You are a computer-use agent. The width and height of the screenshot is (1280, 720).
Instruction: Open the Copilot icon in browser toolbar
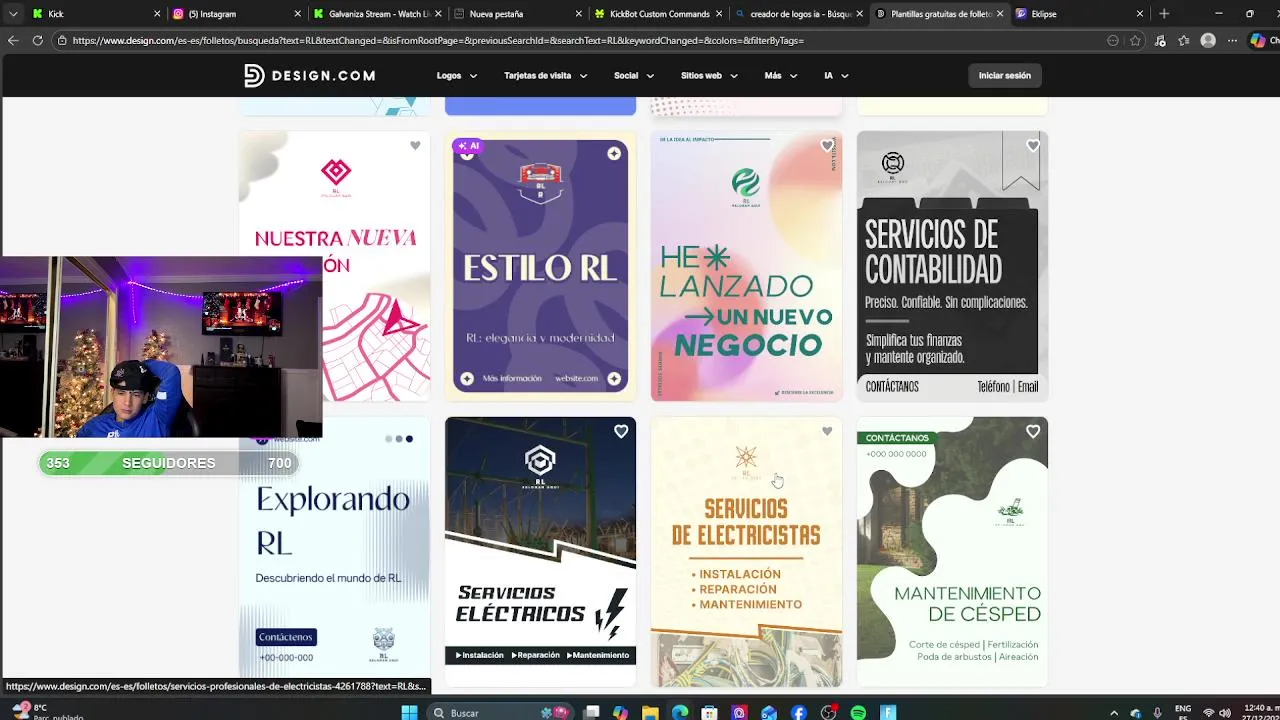1258,41
